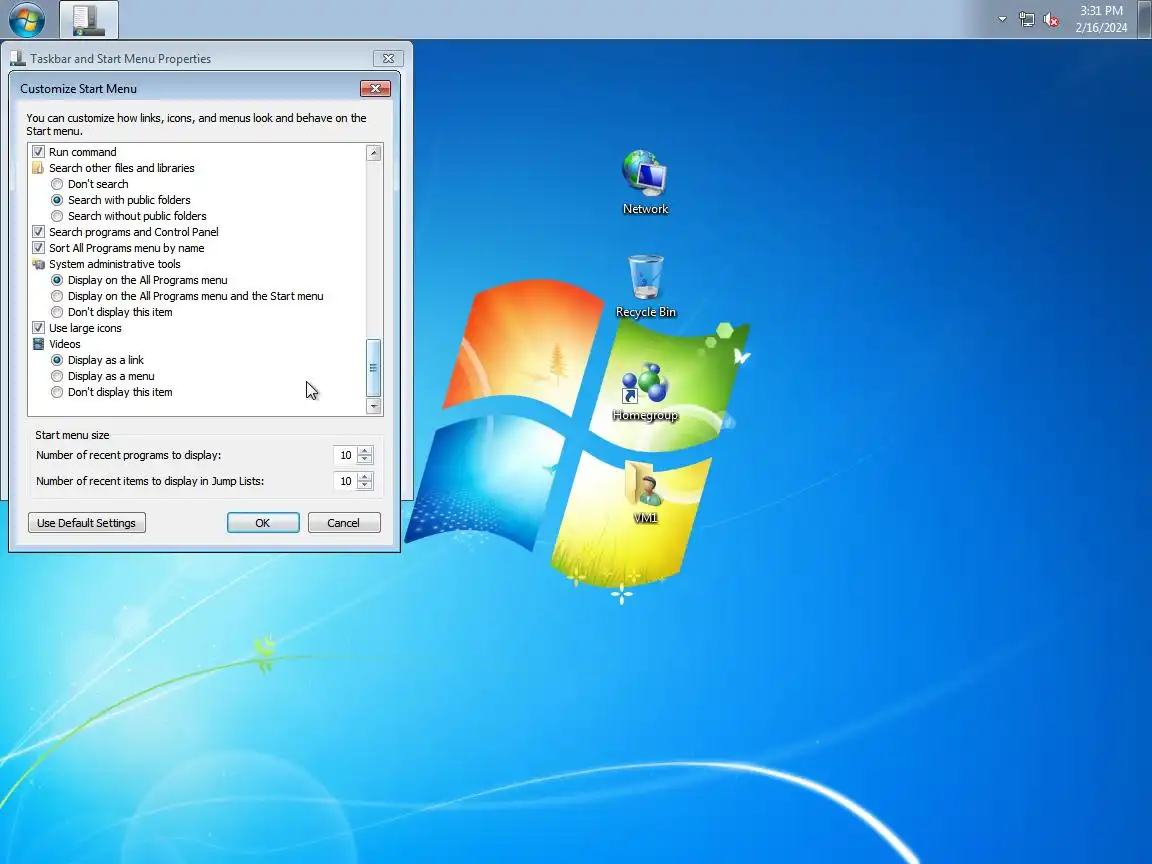
Task: Click the recent programs number field
Action: point(345,456)
